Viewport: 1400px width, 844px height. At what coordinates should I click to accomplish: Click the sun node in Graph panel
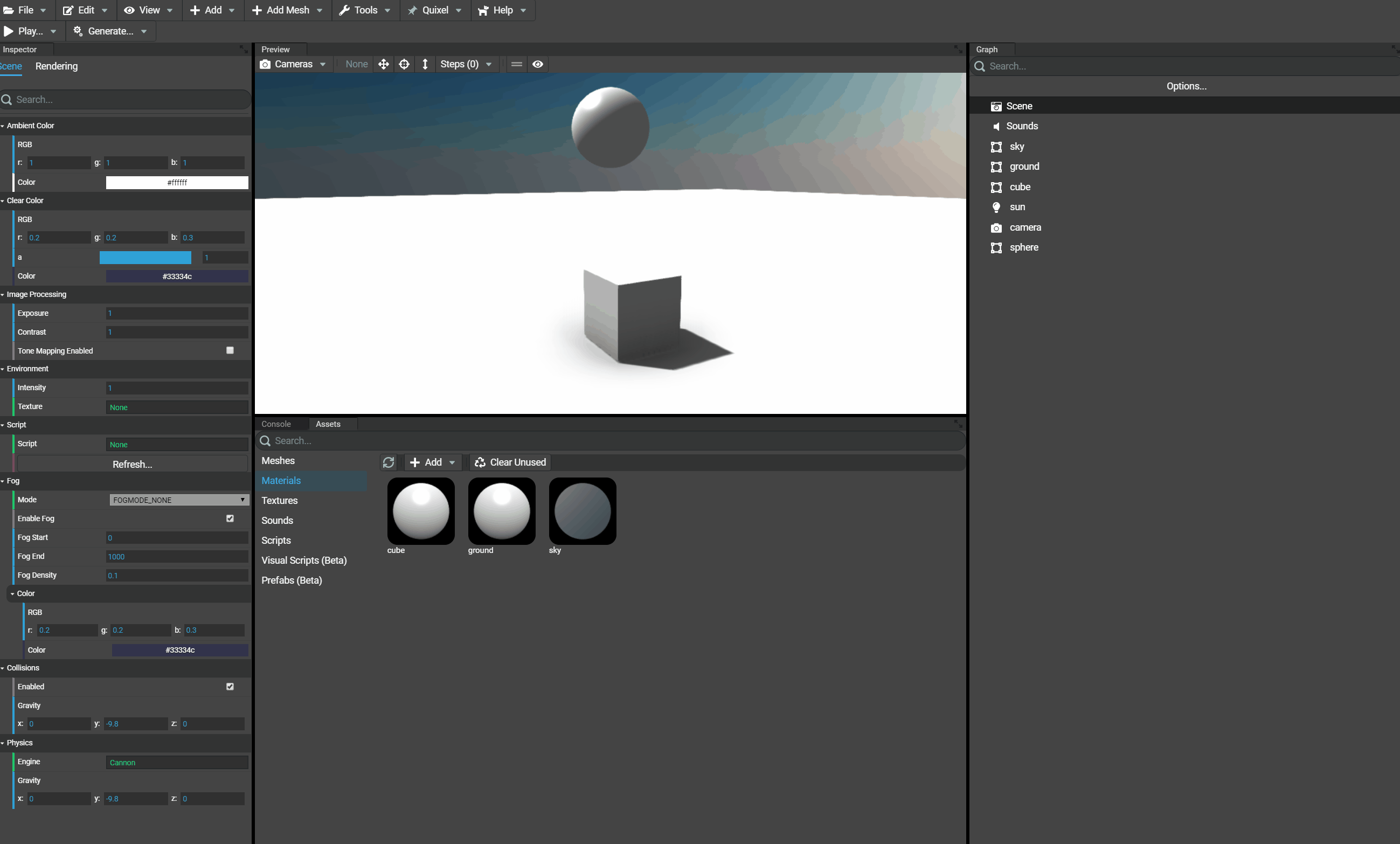point(1018,207)
